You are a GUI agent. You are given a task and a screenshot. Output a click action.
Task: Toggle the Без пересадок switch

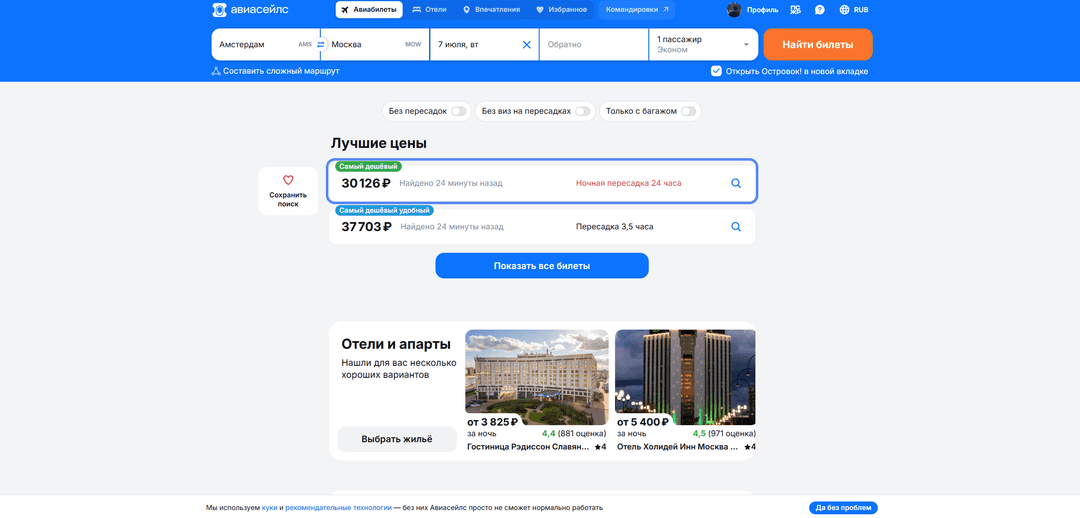[459, 111]
